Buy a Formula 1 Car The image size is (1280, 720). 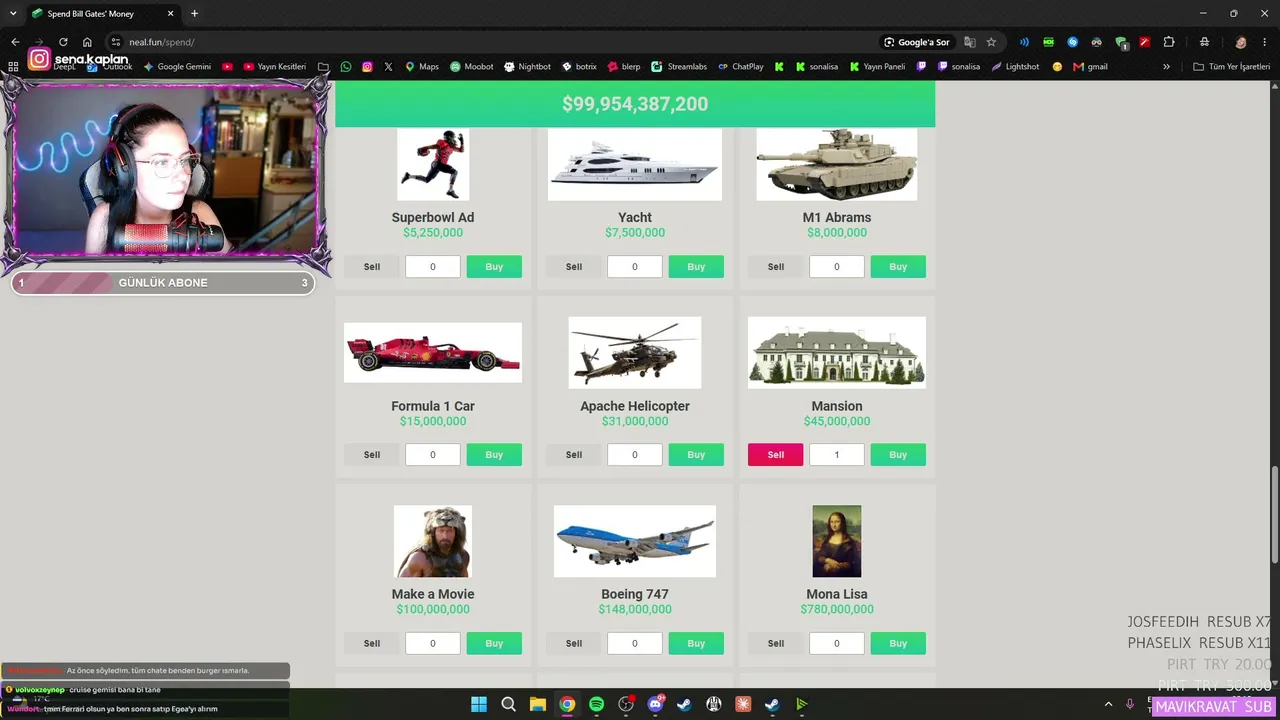click(494, 455)
